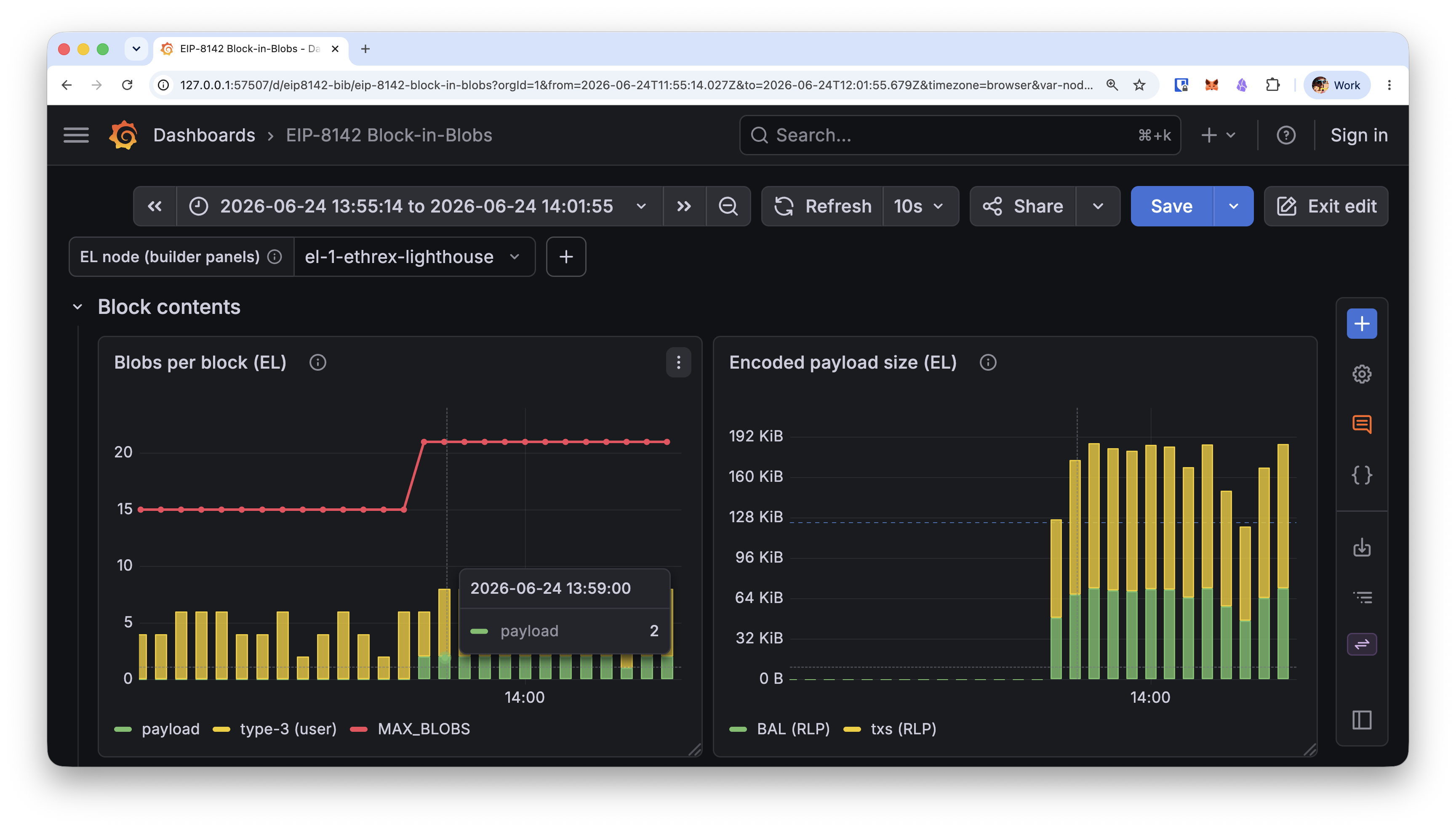Shift time range backwards
Image resolution: width=1456 pixels, height=829 pixels.
pos(155,206)
